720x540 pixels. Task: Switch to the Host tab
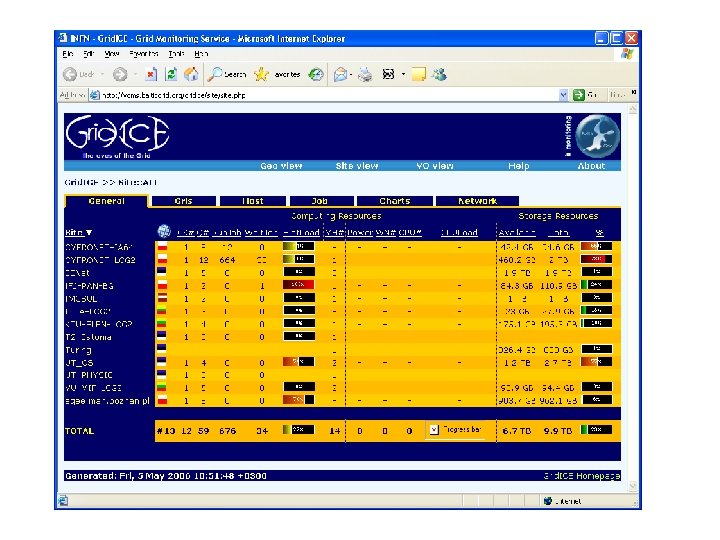click(x=253, y=201)
